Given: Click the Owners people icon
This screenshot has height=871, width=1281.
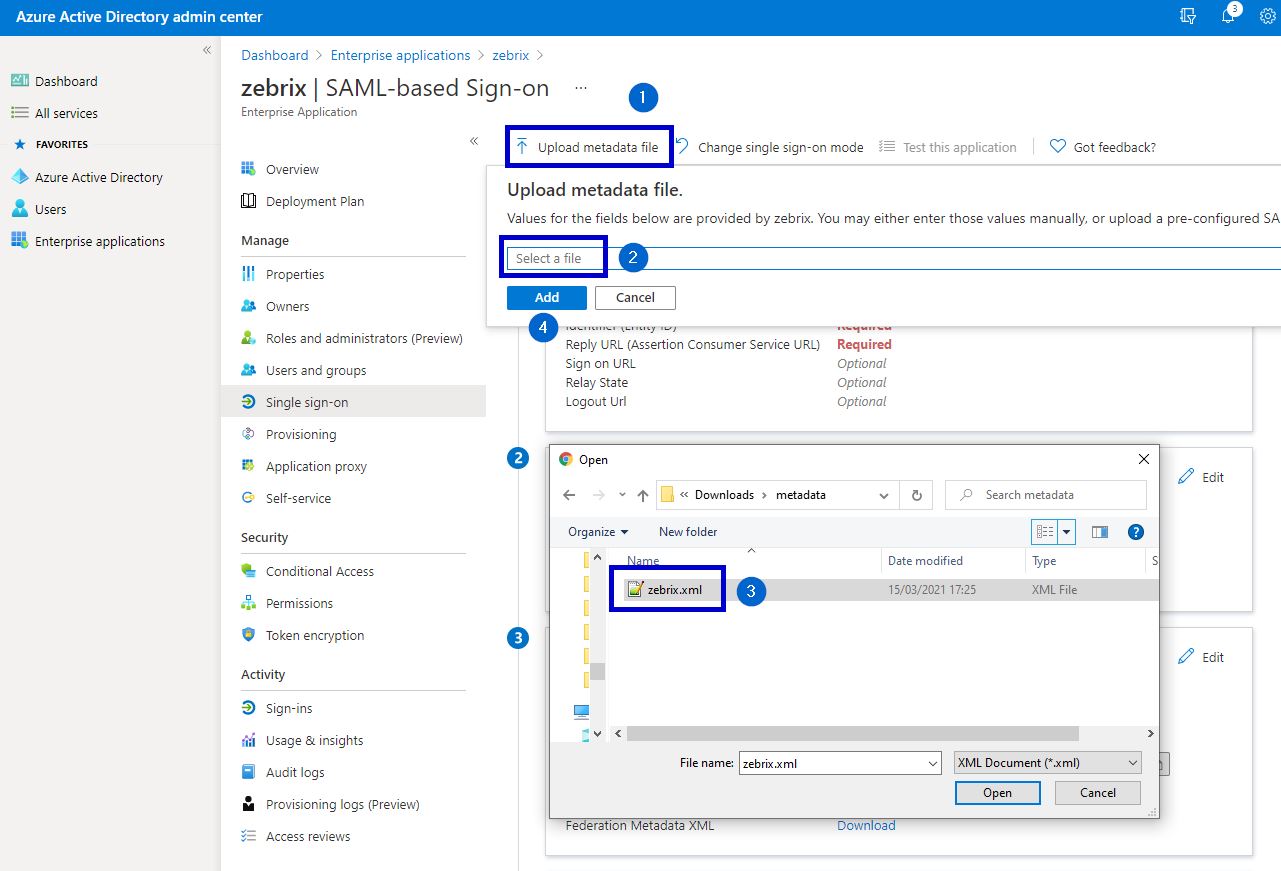Looking at the screenshot, I should [249, 306].
